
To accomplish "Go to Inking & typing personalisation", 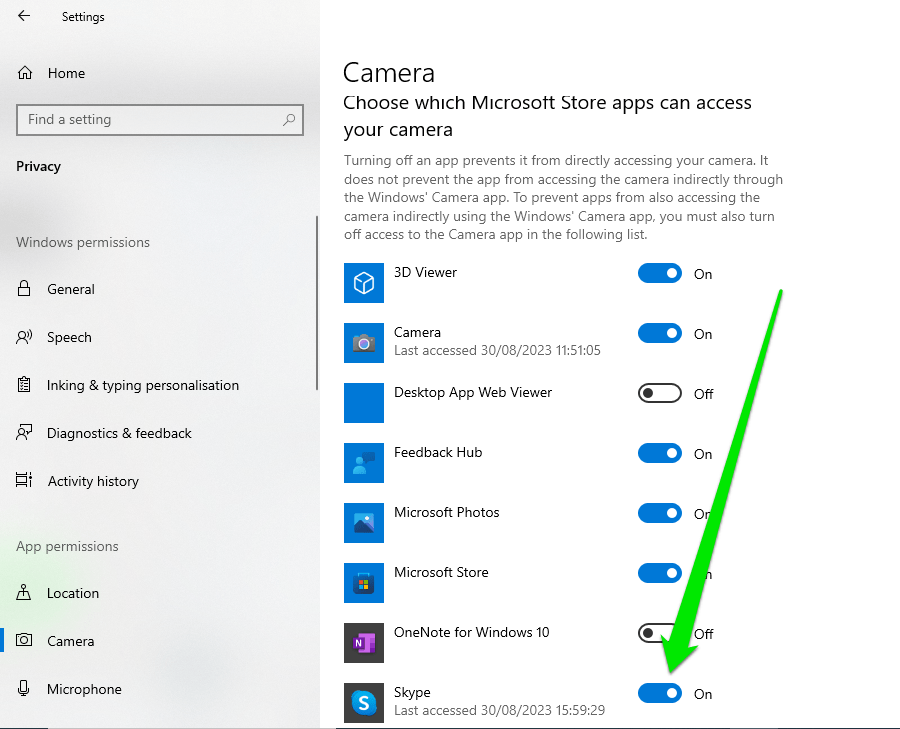I will tap(158, 385).
